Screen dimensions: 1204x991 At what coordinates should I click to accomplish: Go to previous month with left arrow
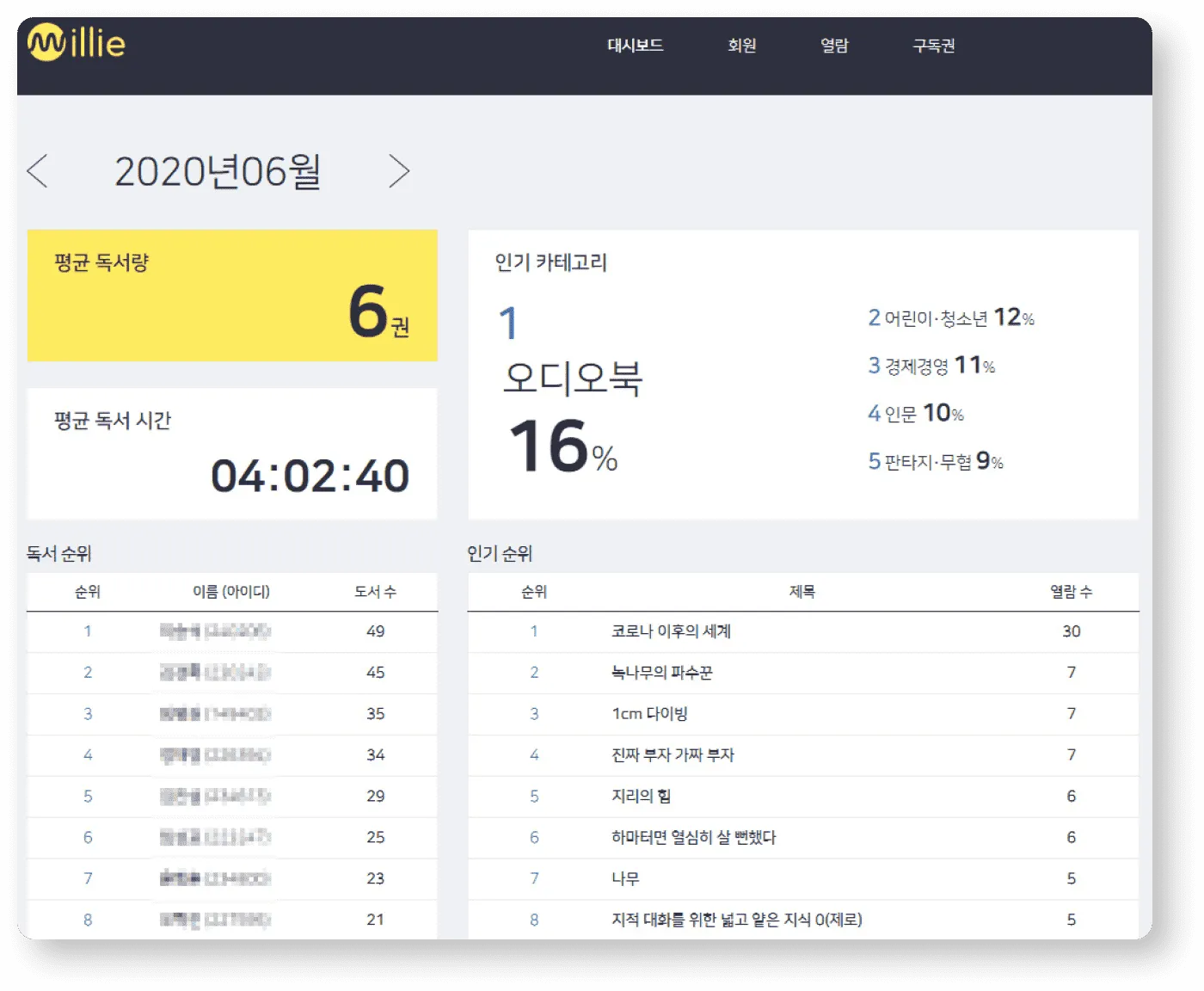pyautogui.click(x=36, y=171)
